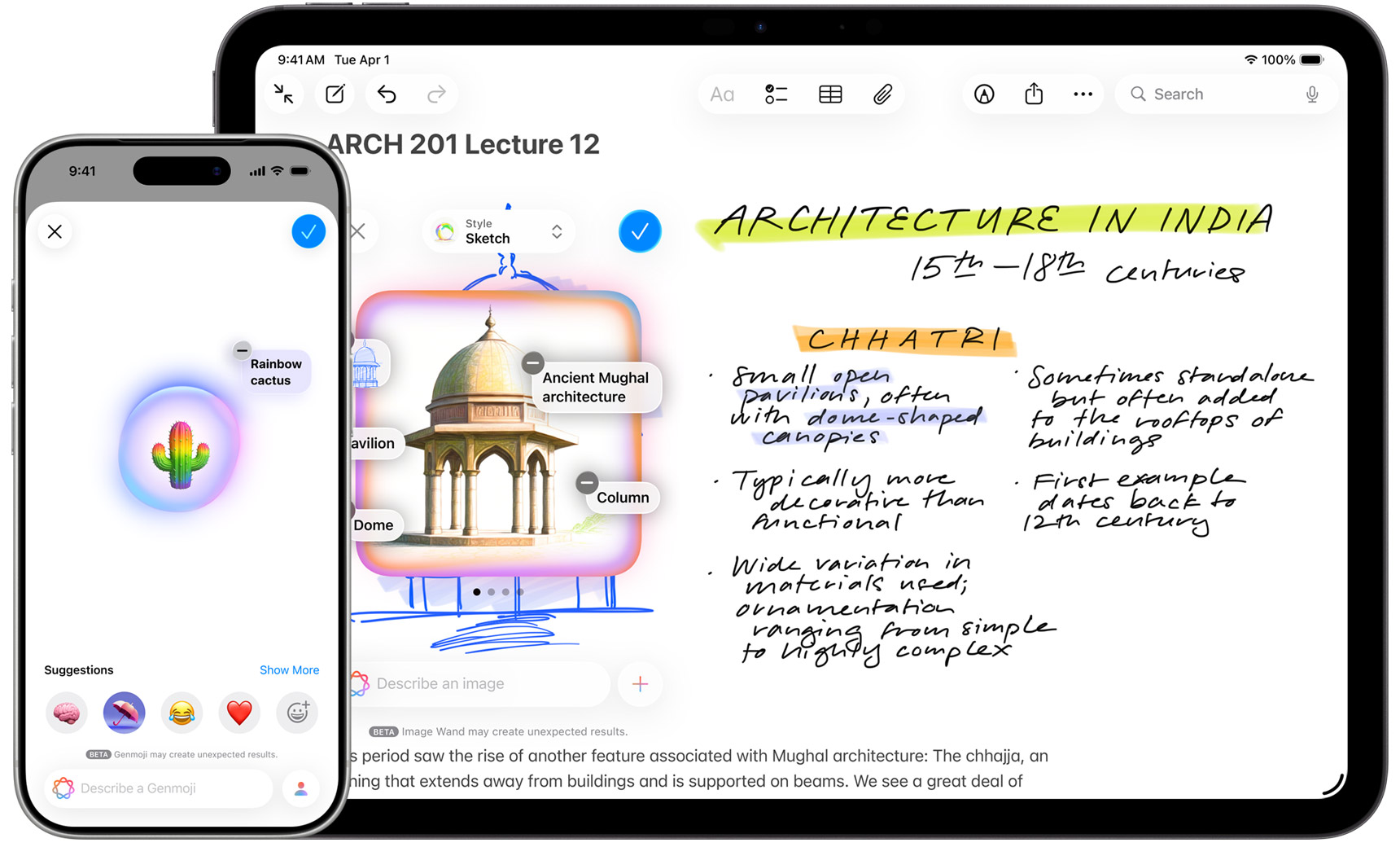Select the red heart emoji suggestion
The height and width of the screenshot is (847, 1400).
click(x=238, y=713)
